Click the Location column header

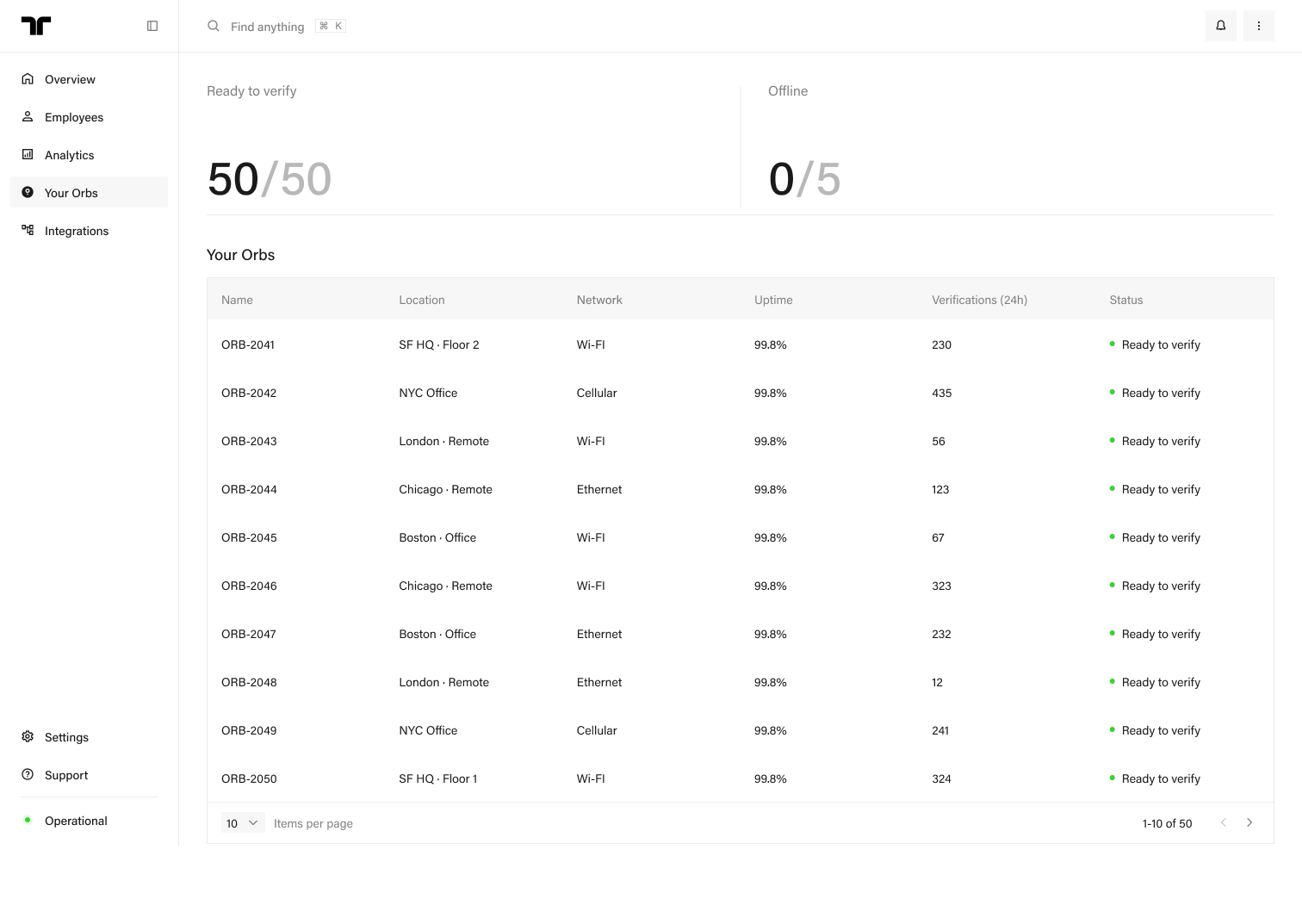click(x=422, y=300)
